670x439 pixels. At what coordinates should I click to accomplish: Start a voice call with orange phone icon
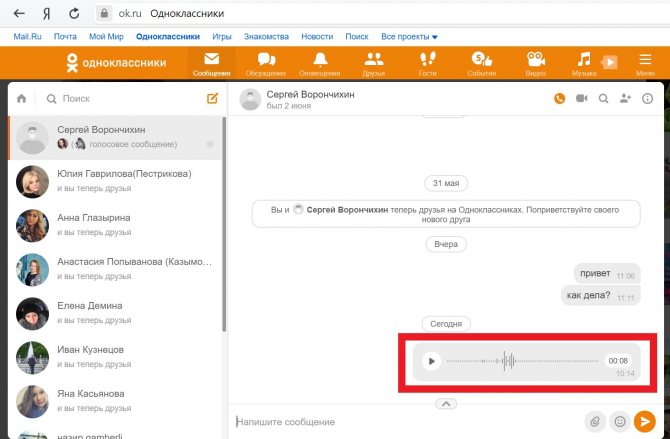(559, 99)
